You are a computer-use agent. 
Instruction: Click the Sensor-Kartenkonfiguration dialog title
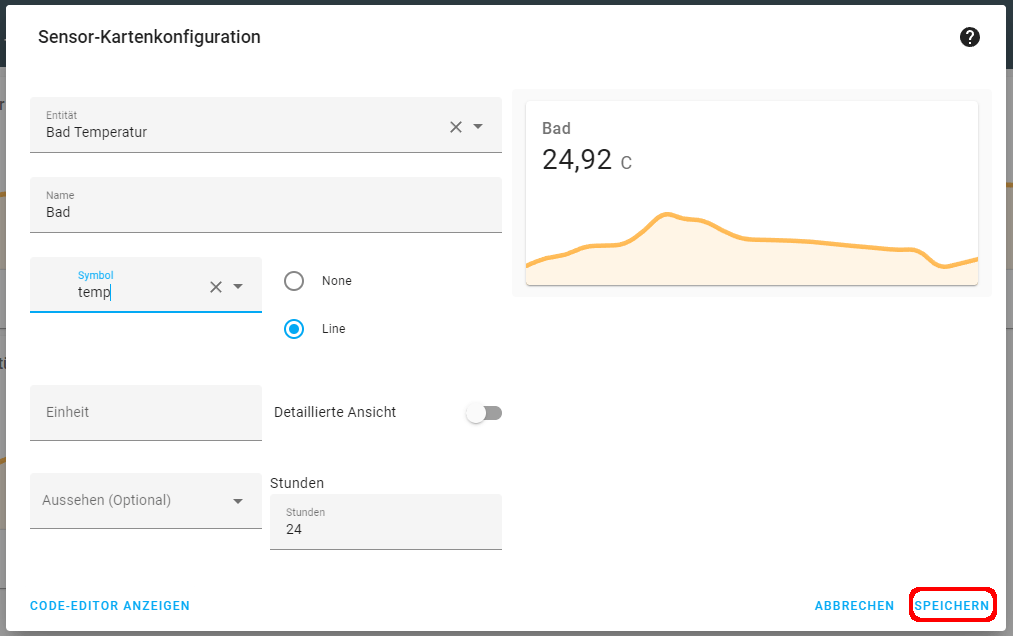[149, 37]
